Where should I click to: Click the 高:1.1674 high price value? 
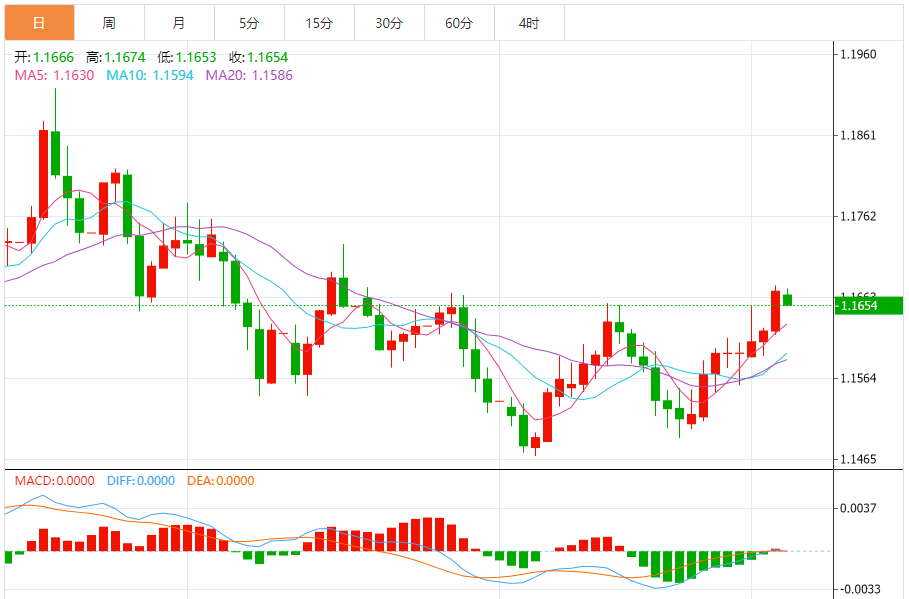pos(115,57)
